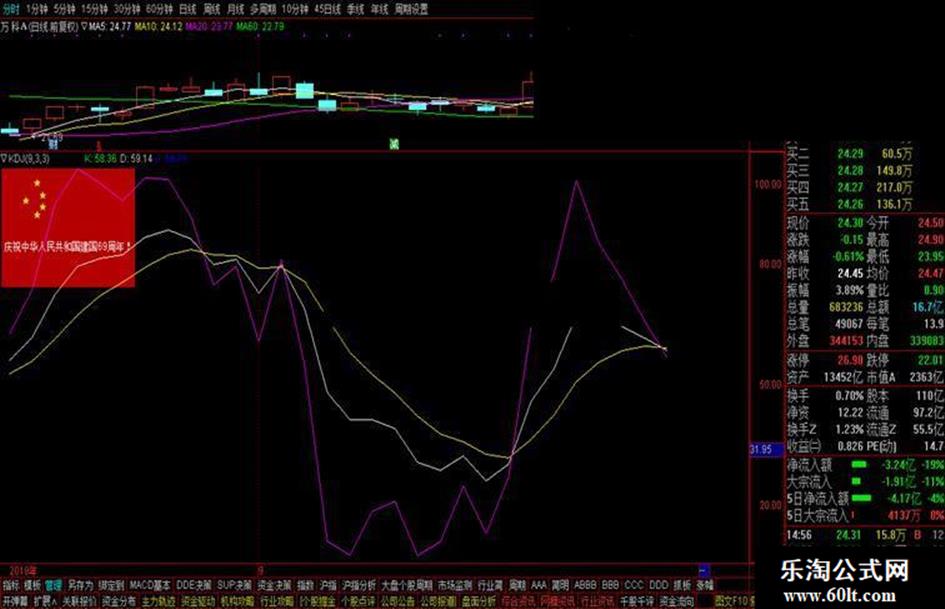
Task: Click the 现价 value 24.30
Action: coord(850,222)
